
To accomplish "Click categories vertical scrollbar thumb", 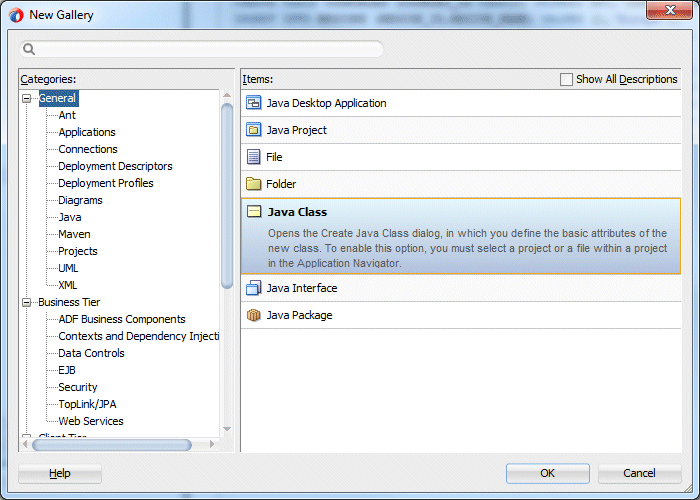I will coord(227,196).
